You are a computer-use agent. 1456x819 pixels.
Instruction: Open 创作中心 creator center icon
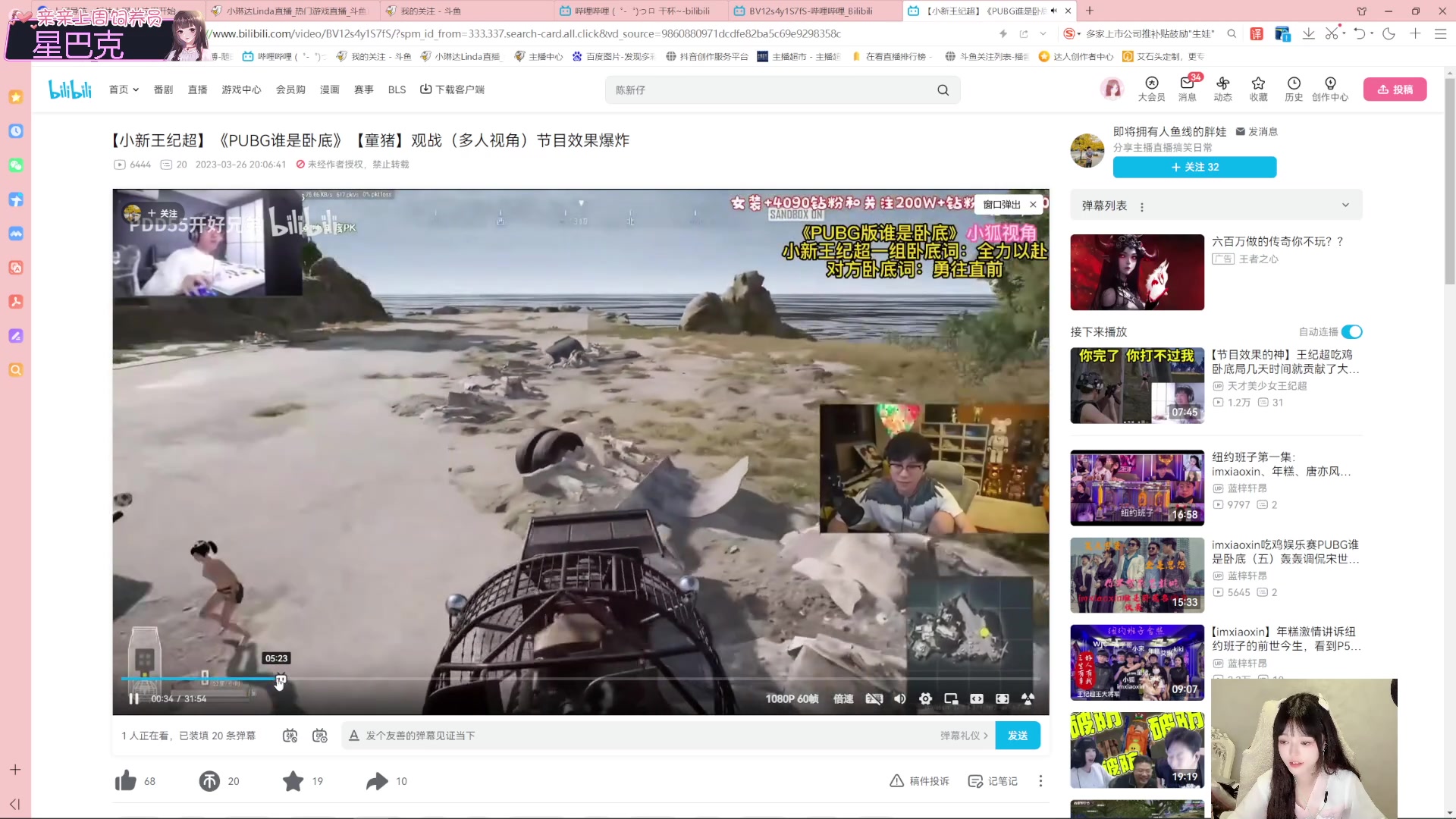[1330, 89]
